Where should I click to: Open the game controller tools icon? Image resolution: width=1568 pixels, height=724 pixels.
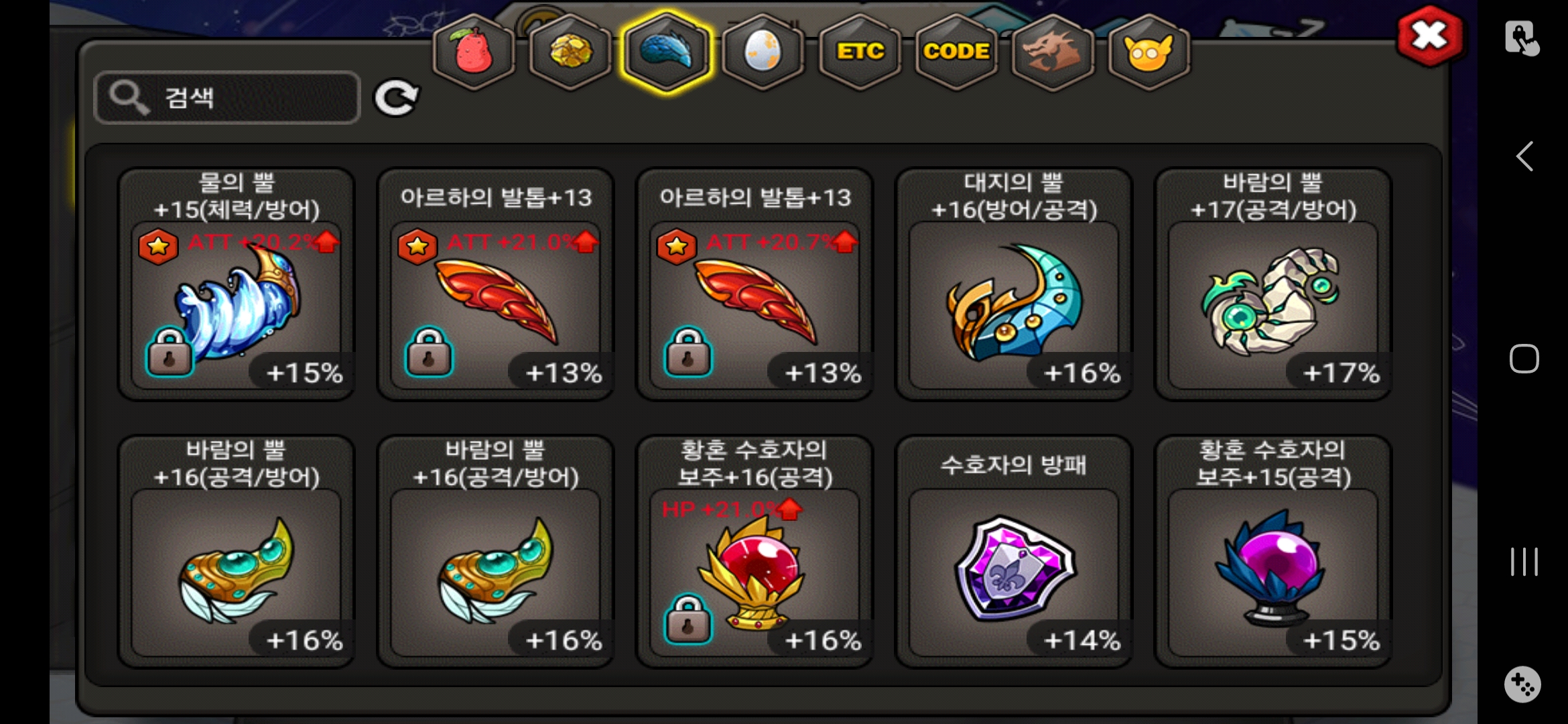click(x=1522, y=684)
